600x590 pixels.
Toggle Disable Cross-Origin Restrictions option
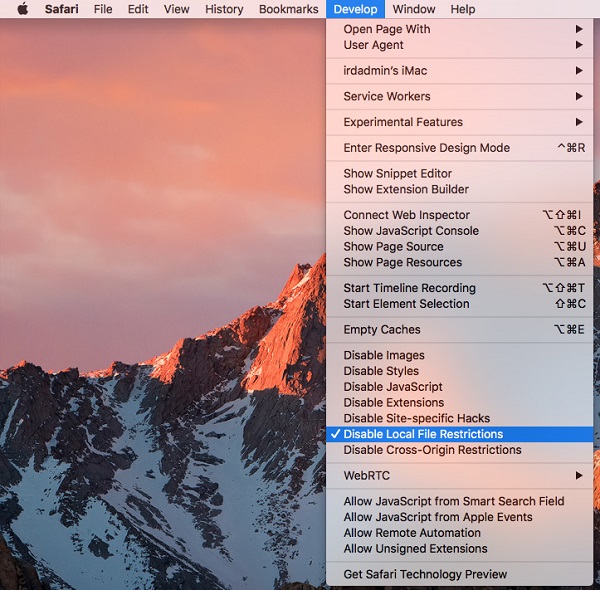point(460,450)
